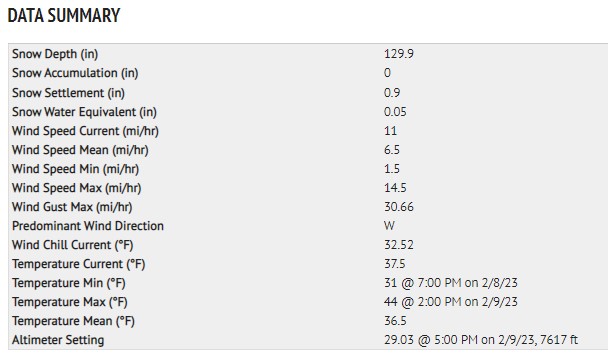
Task: Click the Snow Settlement value 0.9
Action: pyautogui.click(x=392, y=93)
